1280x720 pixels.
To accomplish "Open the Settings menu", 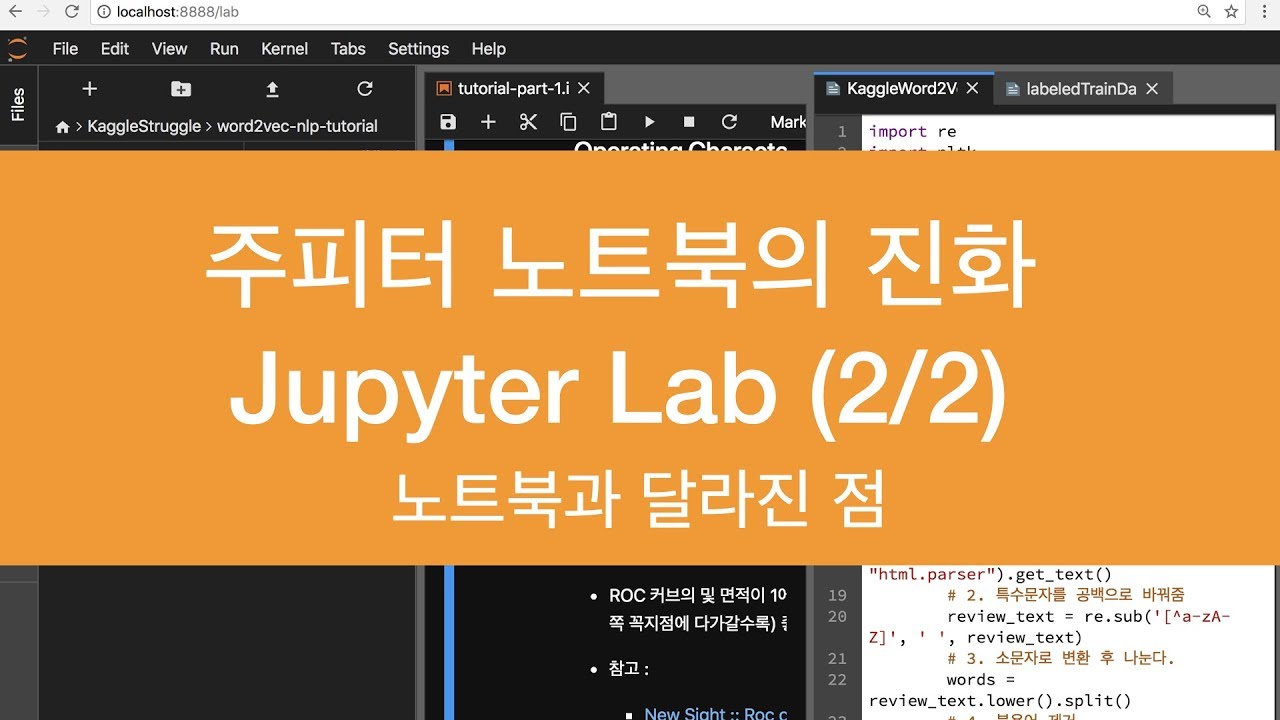I will (418, 48).
